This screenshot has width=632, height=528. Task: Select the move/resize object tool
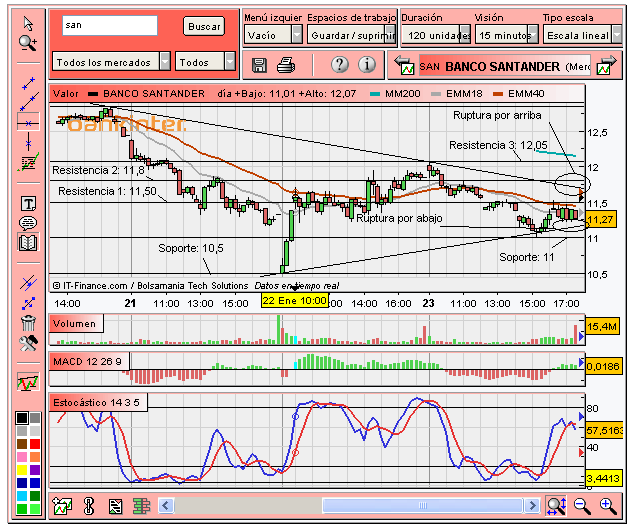28,303
